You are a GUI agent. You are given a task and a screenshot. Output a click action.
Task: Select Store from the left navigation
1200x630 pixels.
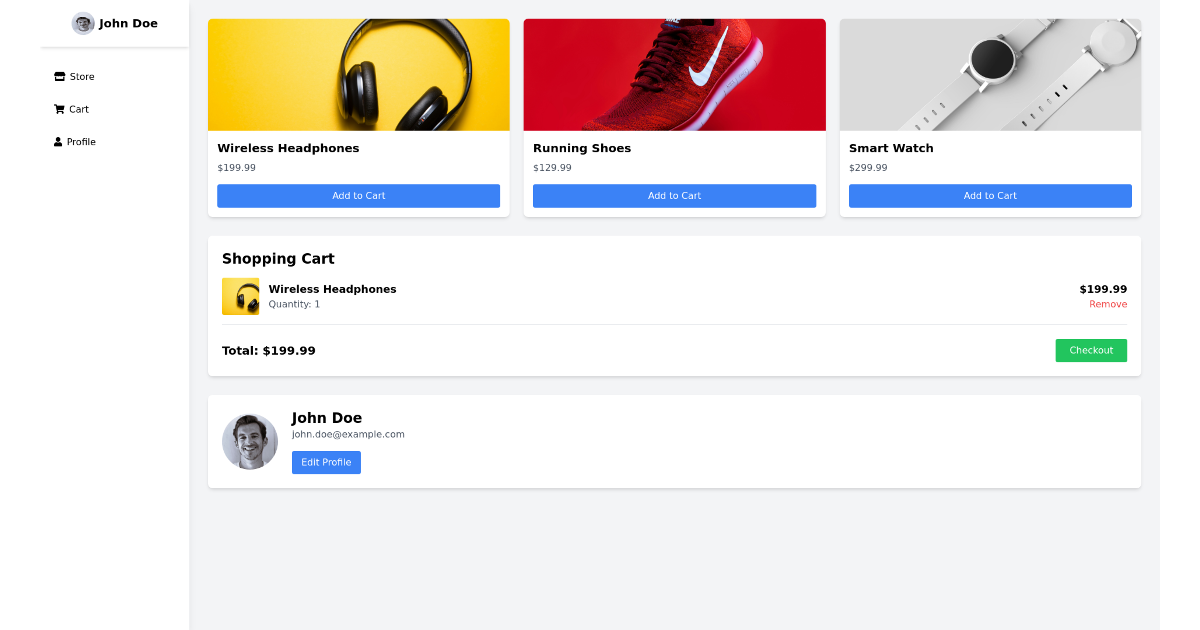tap(80, 75)
